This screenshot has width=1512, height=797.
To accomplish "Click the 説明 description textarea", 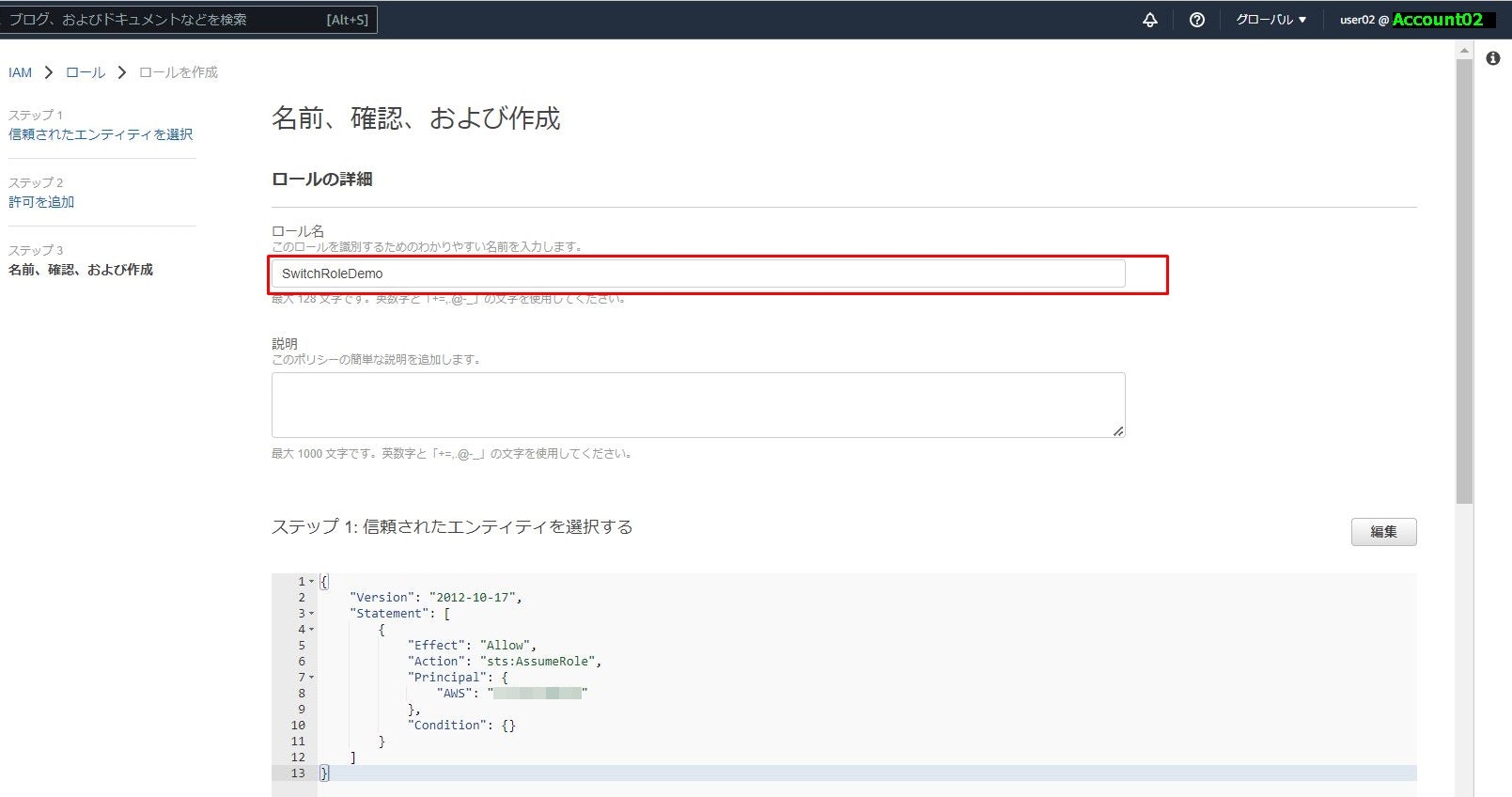I will 698,405.
